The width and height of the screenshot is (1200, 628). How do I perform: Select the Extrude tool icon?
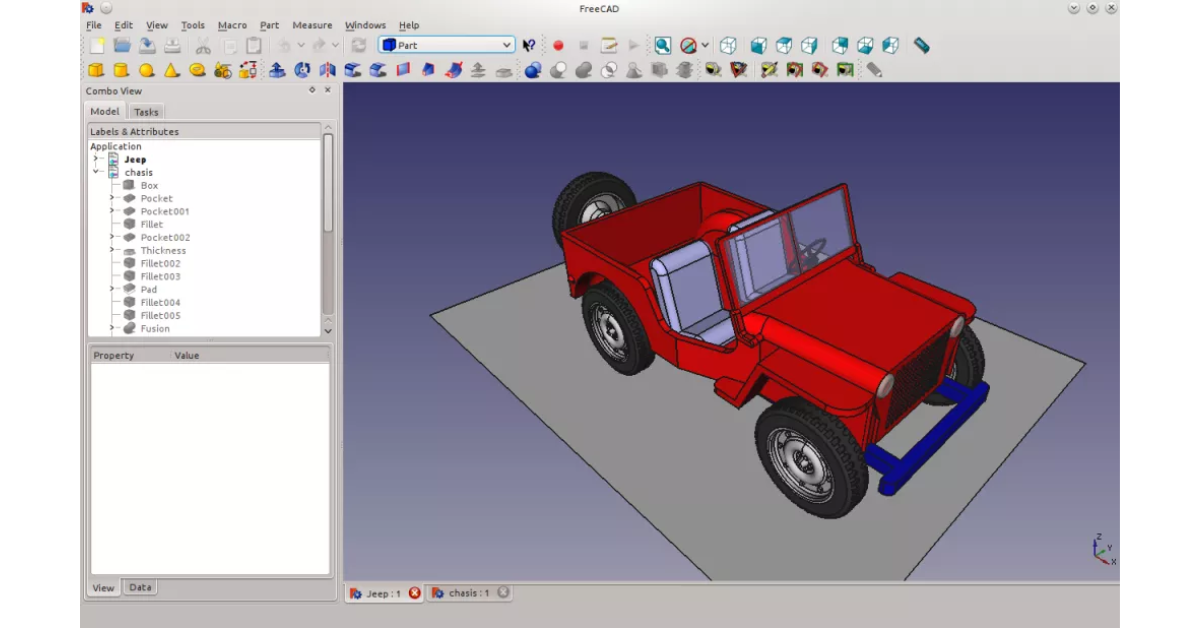coord(277,70)
